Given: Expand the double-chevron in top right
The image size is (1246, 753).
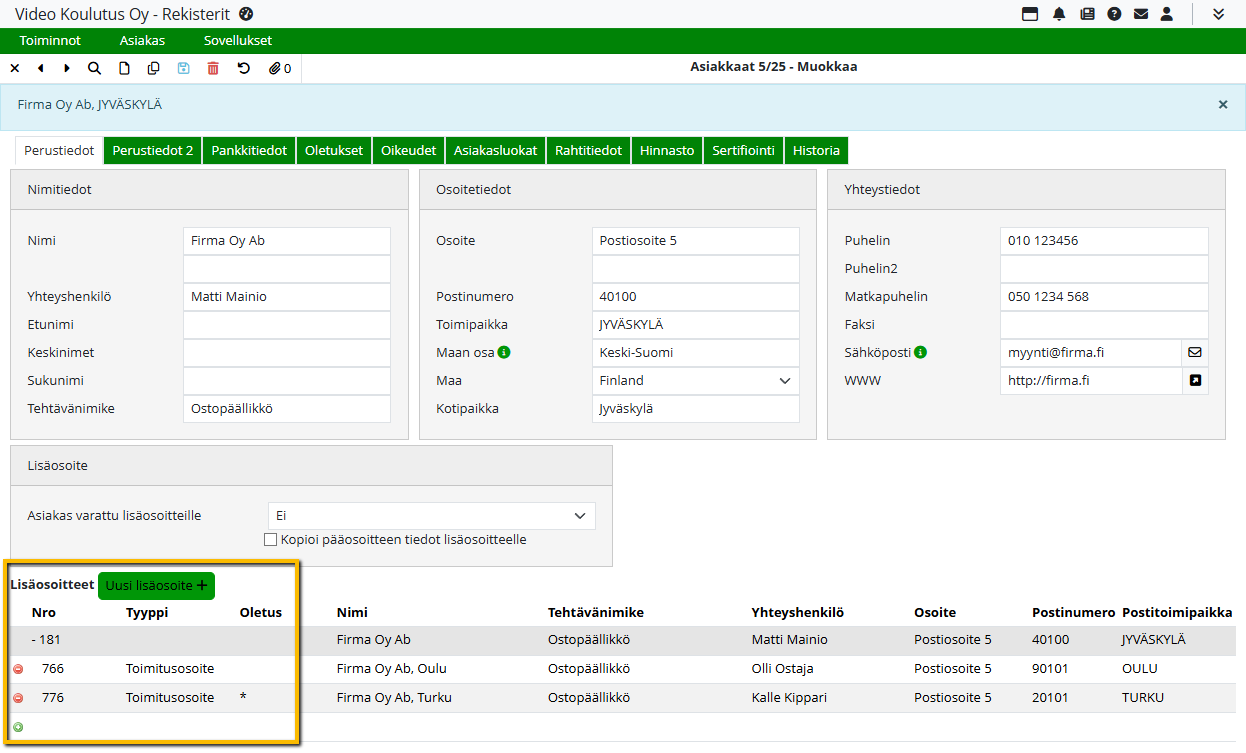Looking at the screenshot, I should click(x=1218, y=14).
